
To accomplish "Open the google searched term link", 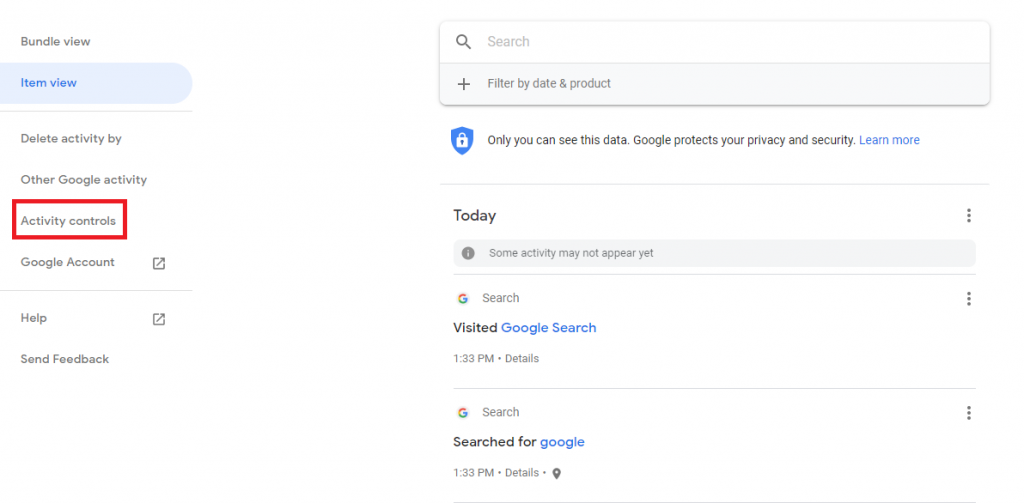I will (x=562, y=442).
